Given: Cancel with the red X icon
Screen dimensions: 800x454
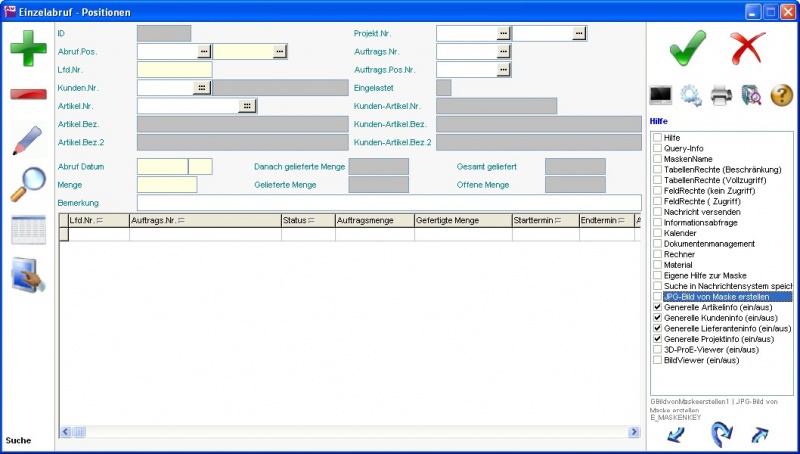Looking at the screenshot, I should 747,46.
